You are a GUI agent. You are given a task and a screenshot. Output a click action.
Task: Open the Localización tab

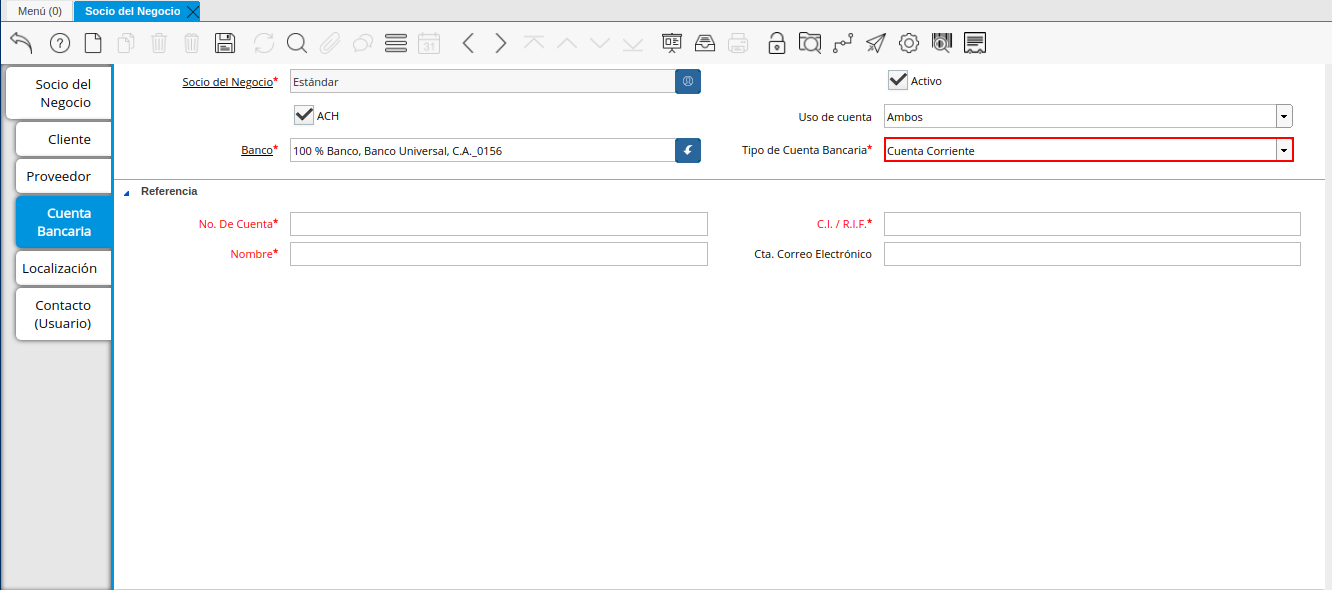point(60,268)
